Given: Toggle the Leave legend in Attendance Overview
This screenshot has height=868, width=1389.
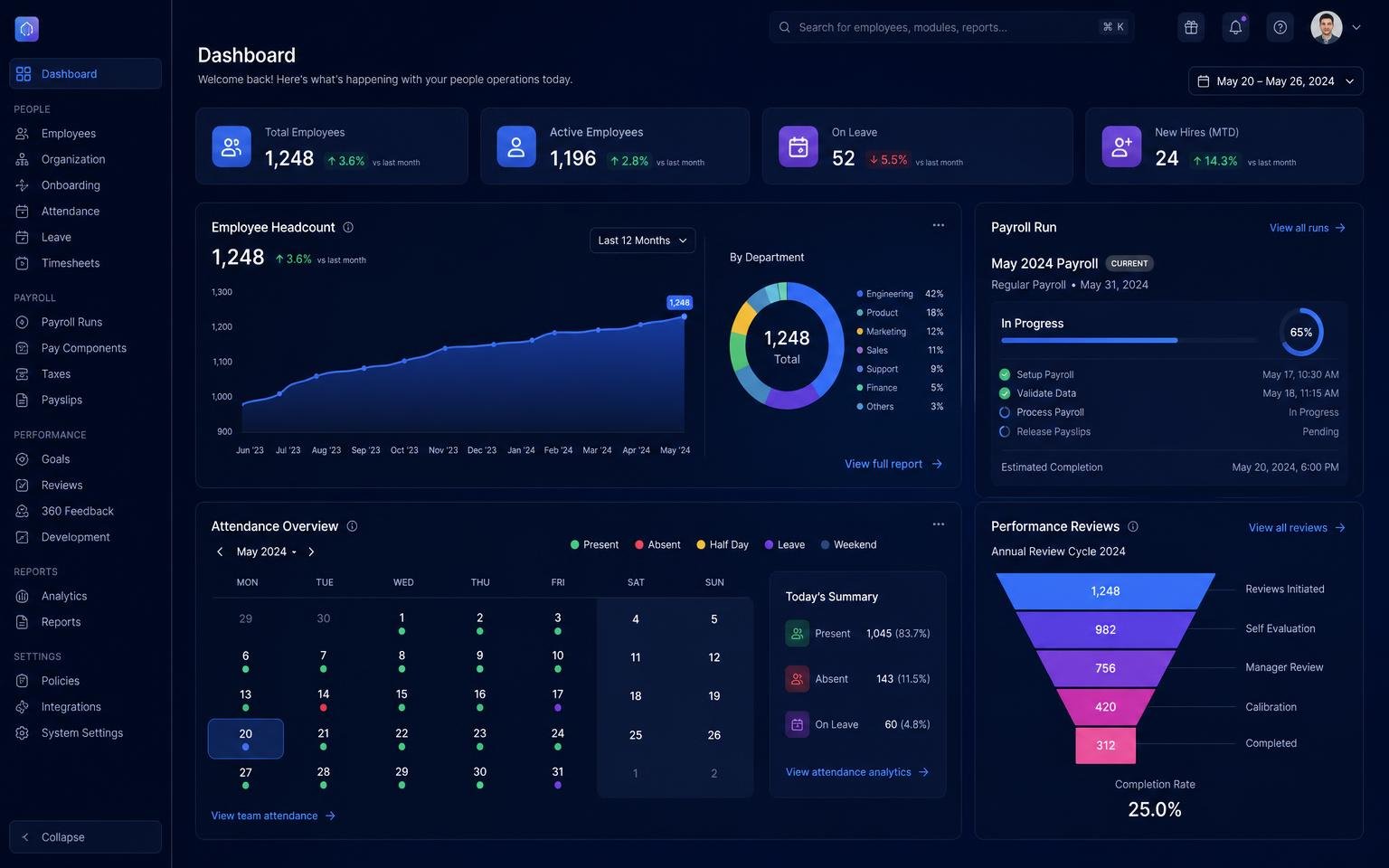Looking at the screenshot, I should click(x=785, y=544).
